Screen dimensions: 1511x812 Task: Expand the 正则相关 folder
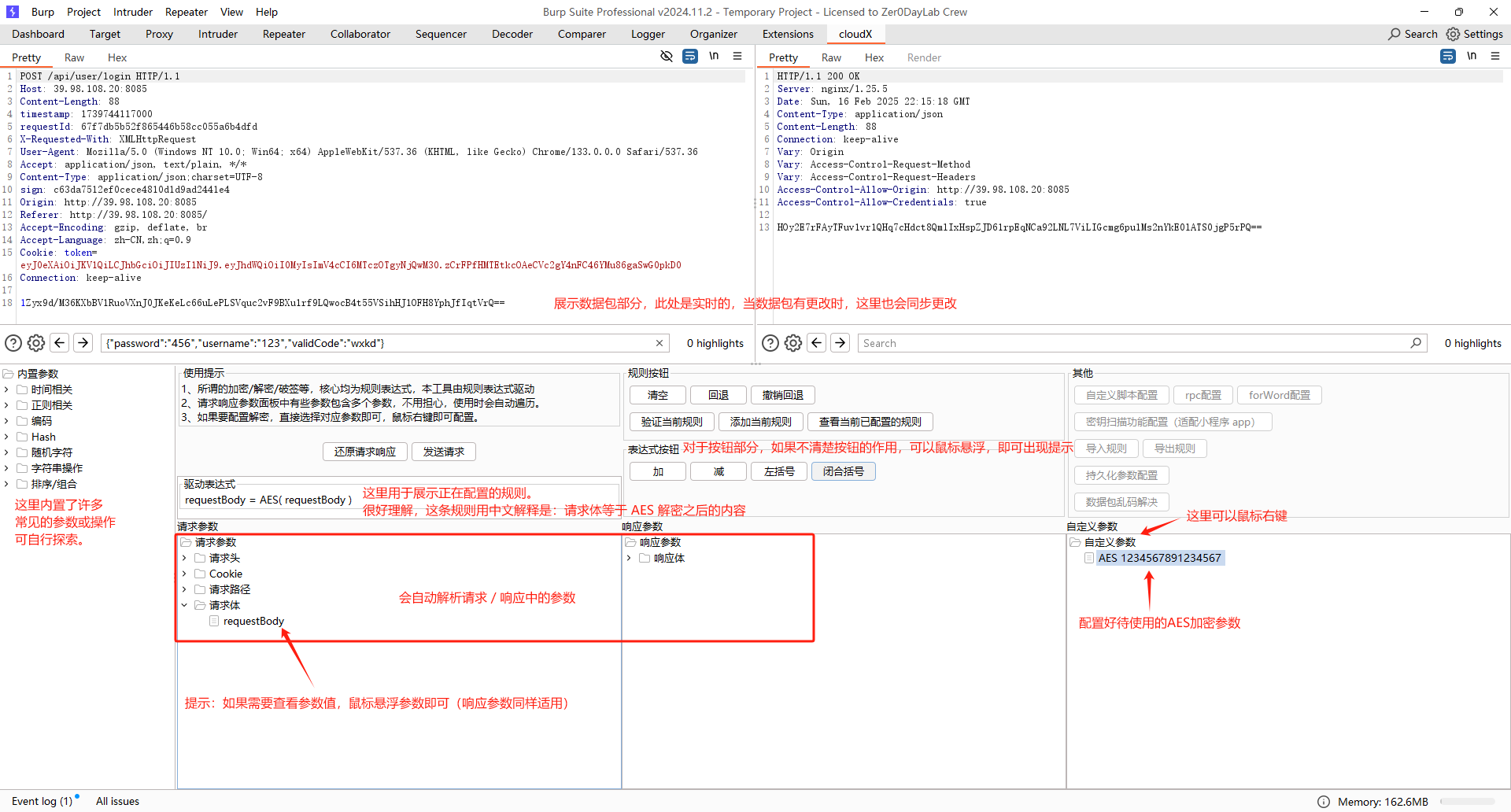[6, 405]
